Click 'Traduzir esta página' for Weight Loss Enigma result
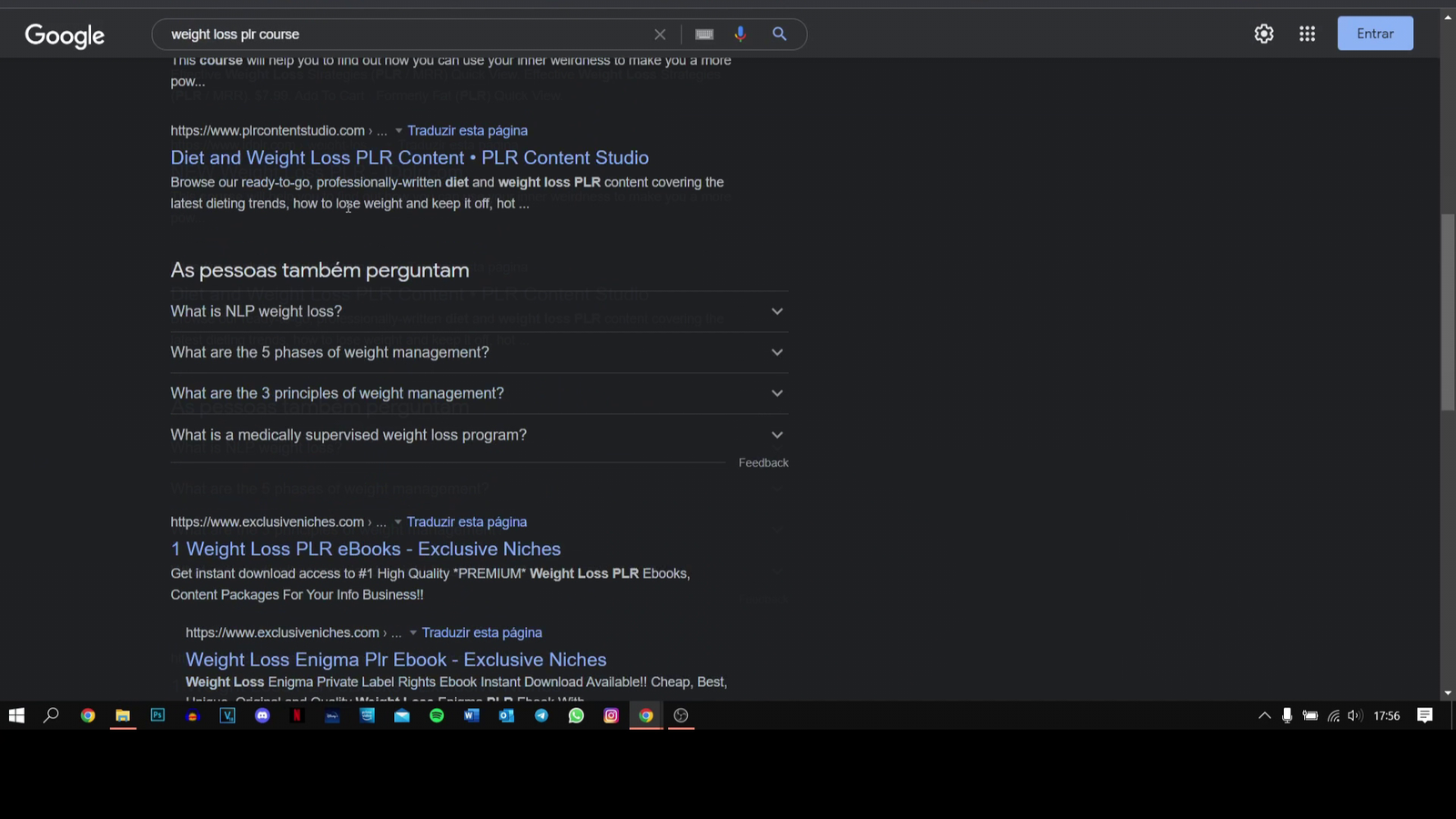1456x819 pixels. tap(481, 632)
